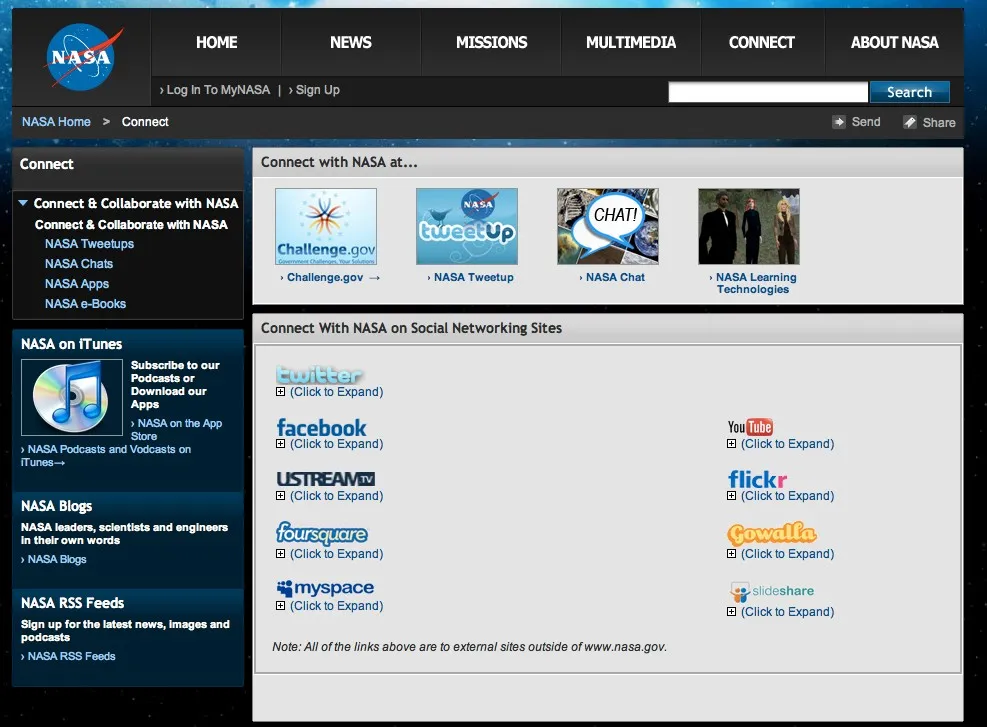Image resolution: width=987 pixels, height=727 pixels.
Task: Open the Twitter logo link
Action: click(319, 375)
